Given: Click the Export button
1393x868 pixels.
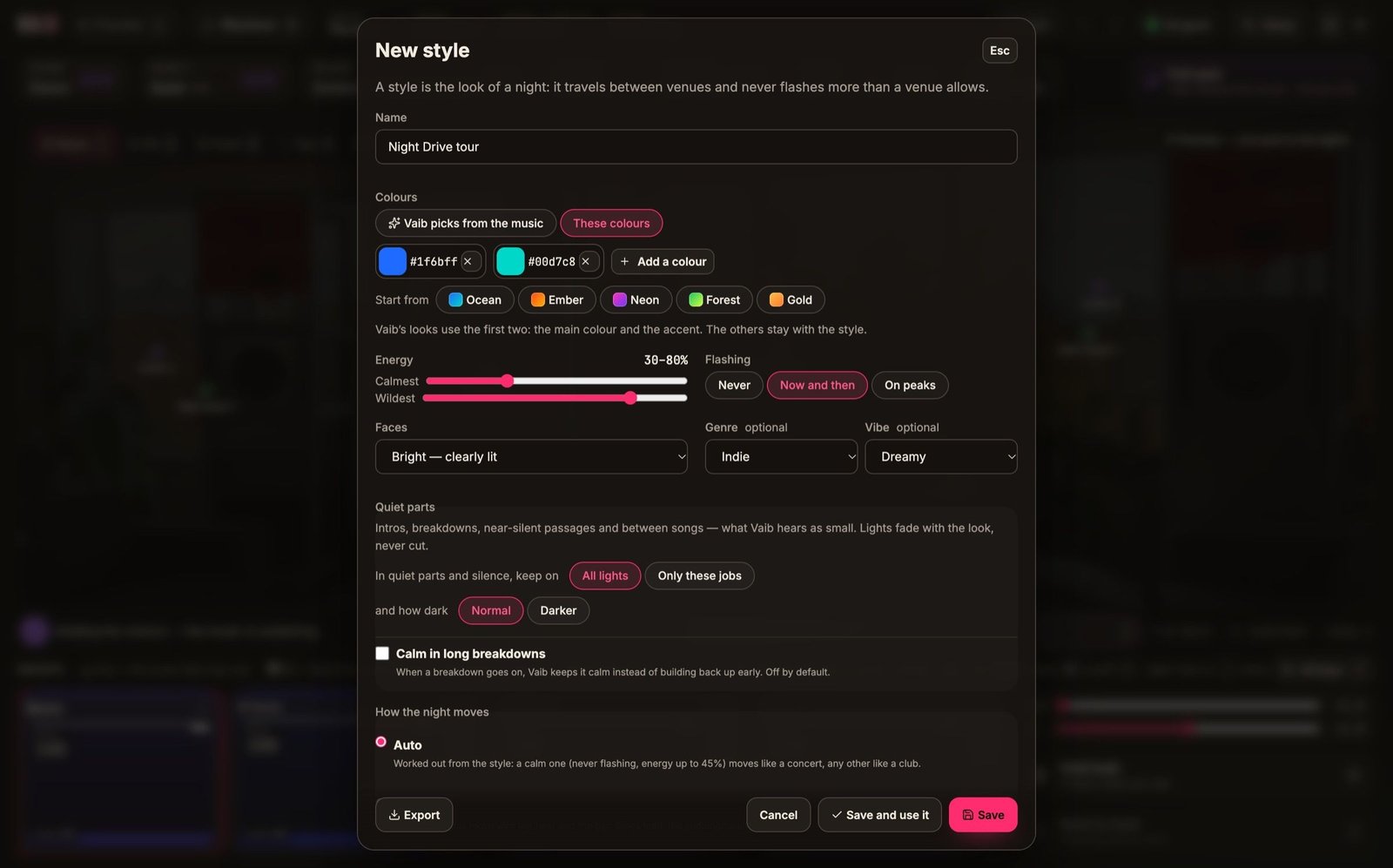Looking at the screenshot, I should (x=414, y=815).
